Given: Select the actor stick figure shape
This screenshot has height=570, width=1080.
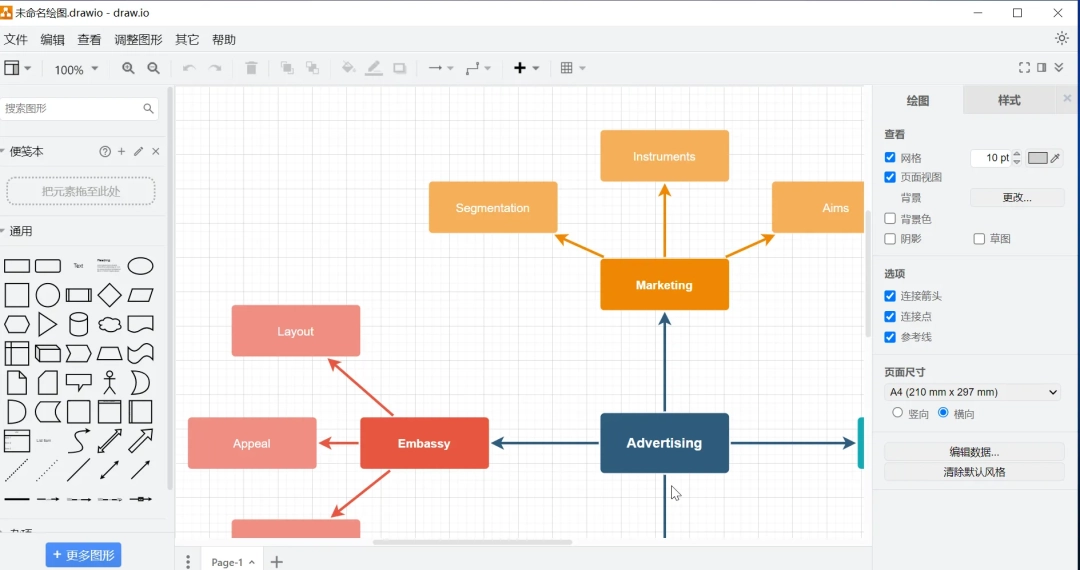Looking at the screenshot, I should coord(110,382).
